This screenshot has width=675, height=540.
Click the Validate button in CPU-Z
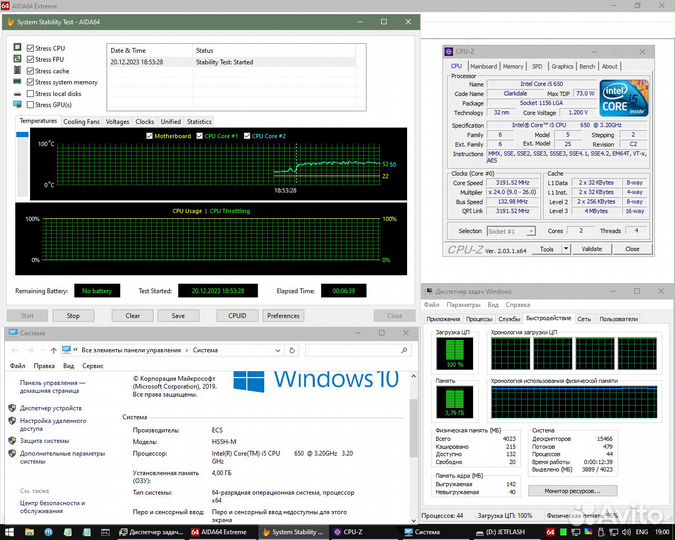click(x=592, y=249)
